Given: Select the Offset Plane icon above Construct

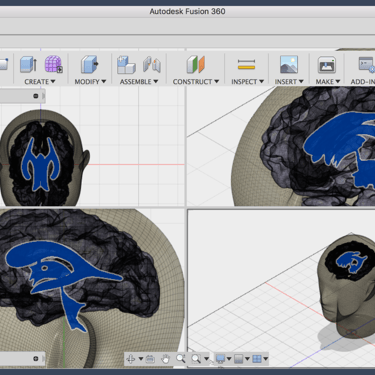Looking at the screenshot, I should coord(196,64).
